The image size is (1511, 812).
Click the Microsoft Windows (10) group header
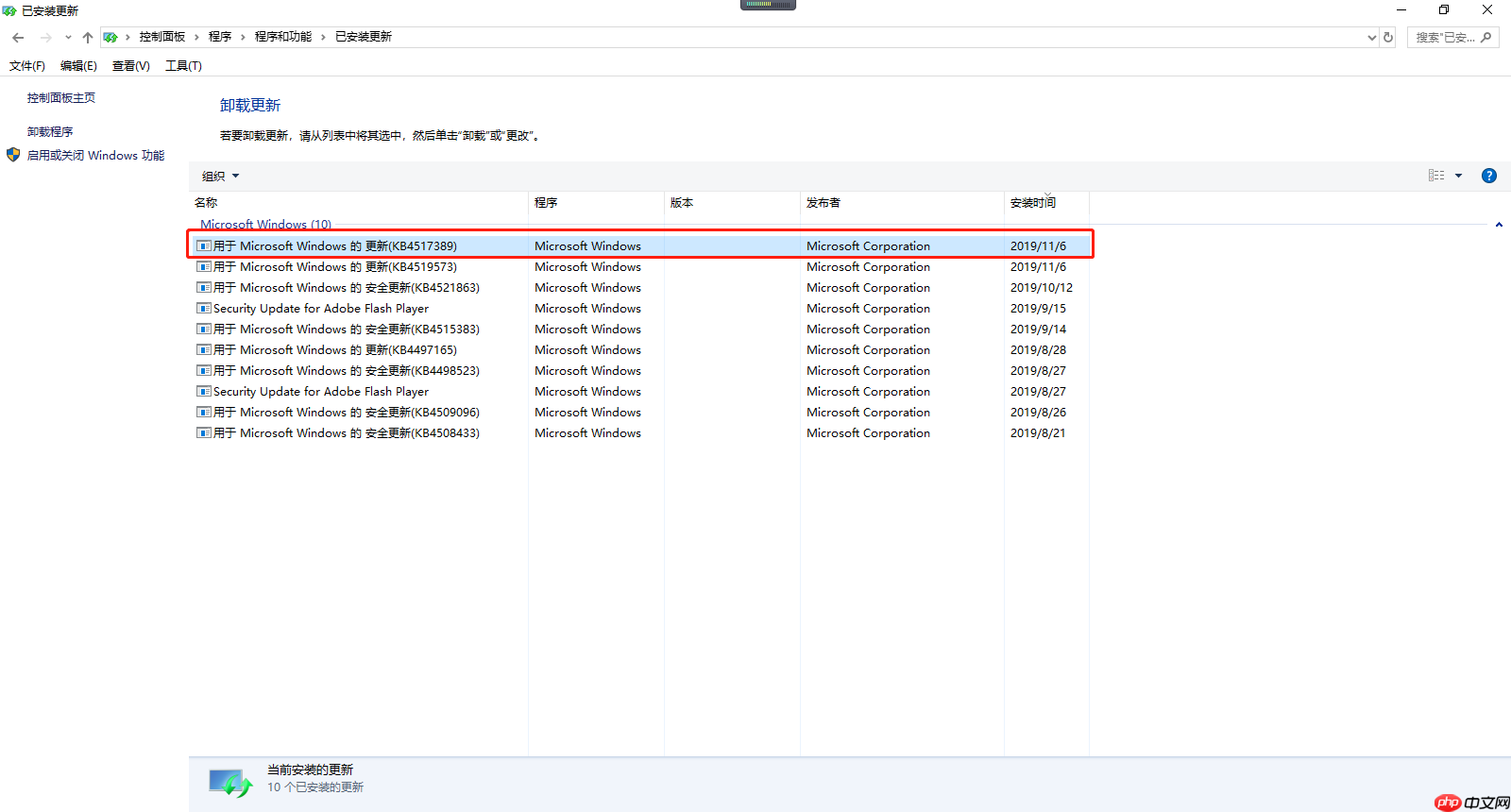tap(265, 225)
